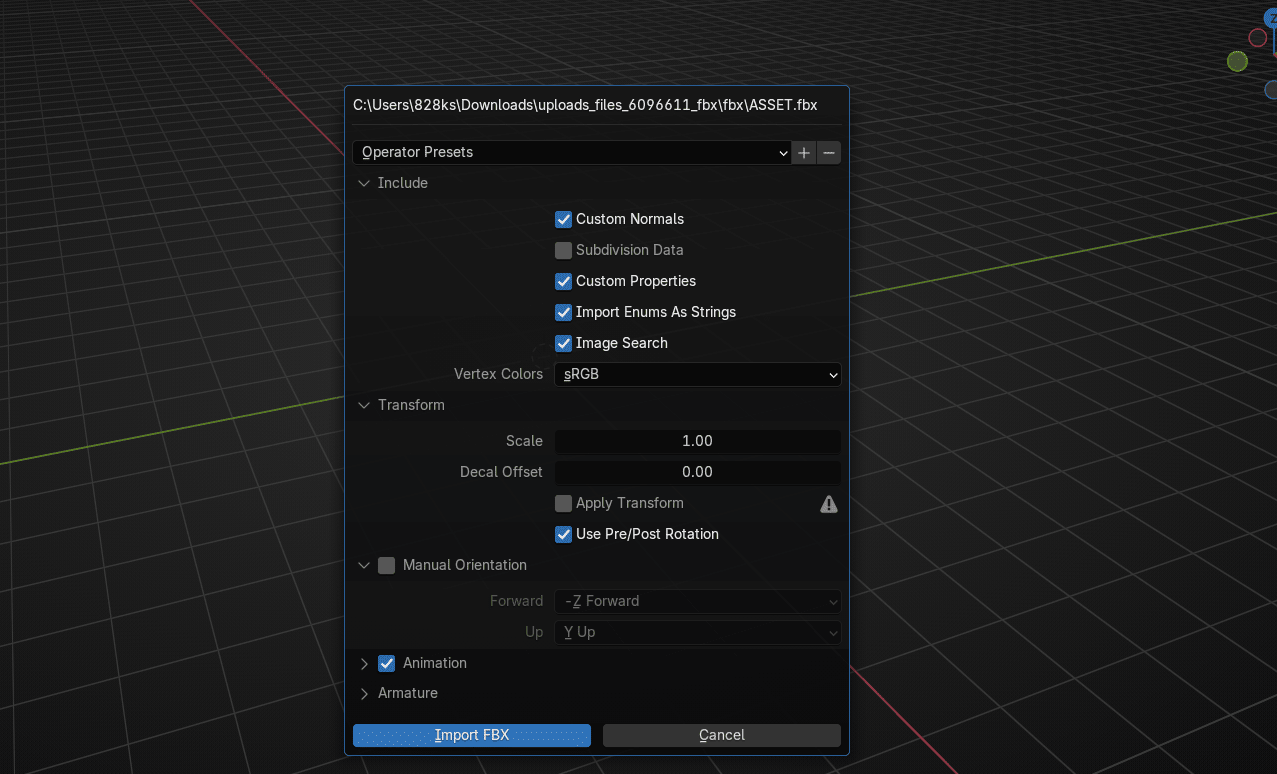Click the Import FBX button
The height and width of the screenshot is (774, 1277).
tap(472, 735)
